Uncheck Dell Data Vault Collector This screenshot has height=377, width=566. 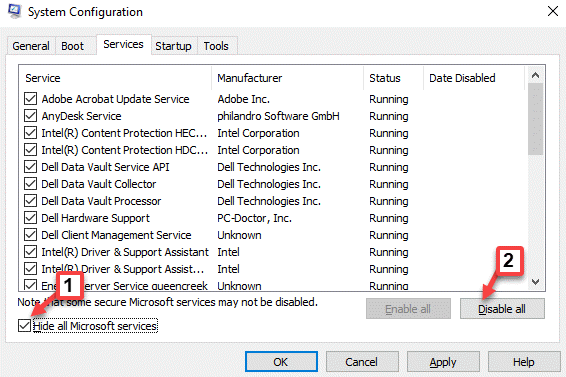(x=30, y=183)
